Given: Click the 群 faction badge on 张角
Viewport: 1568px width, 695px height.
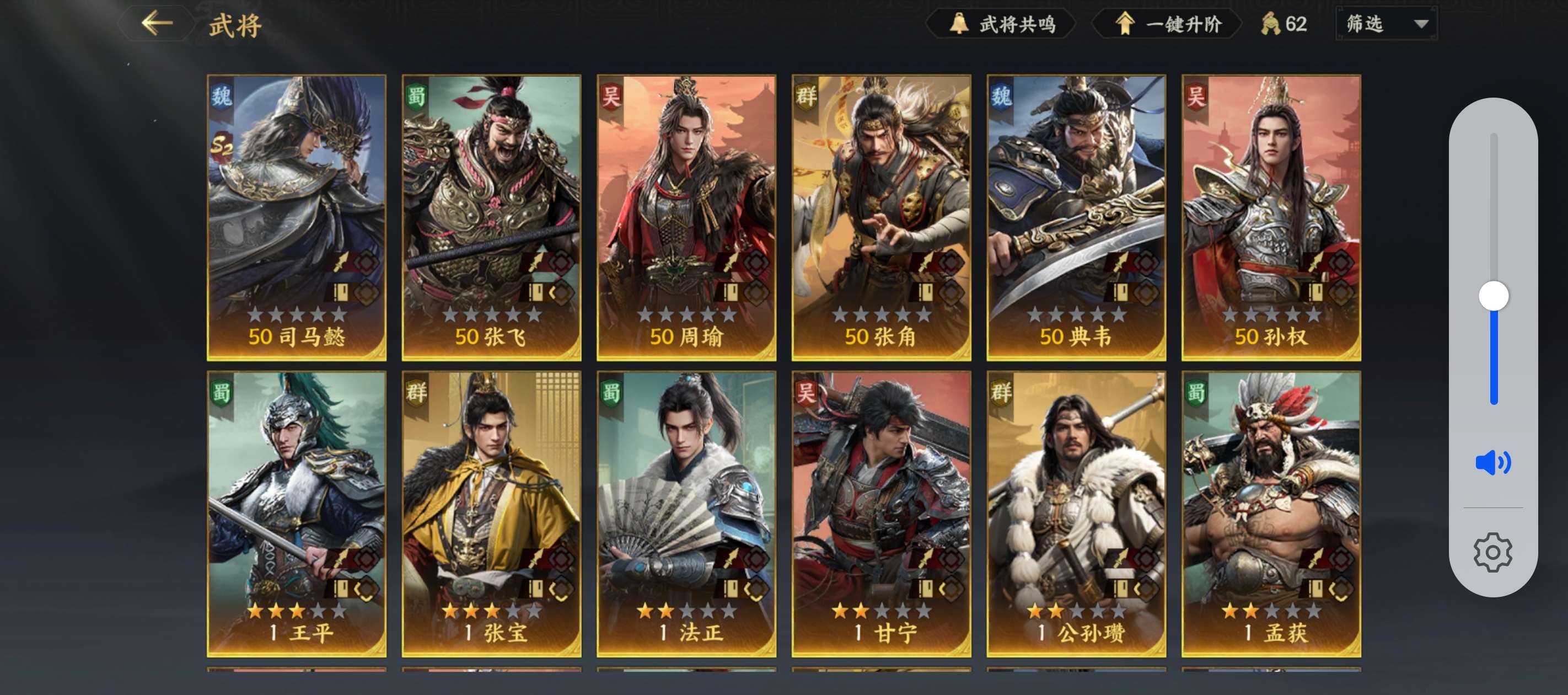Looking at the screenshot, I should coord(806,97).
